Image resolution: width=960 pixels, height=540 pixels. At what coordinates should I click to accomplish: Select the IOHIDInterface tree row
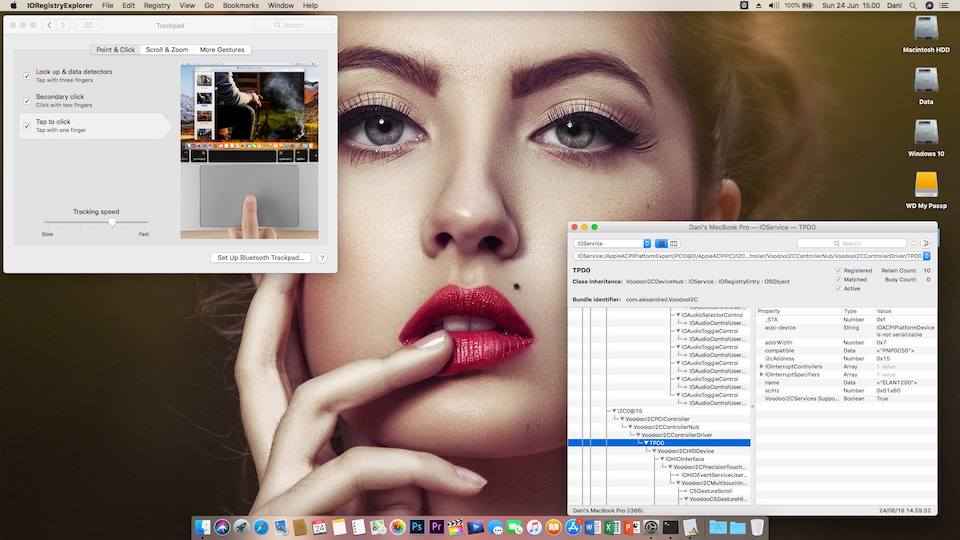click(x=684, y=459)
